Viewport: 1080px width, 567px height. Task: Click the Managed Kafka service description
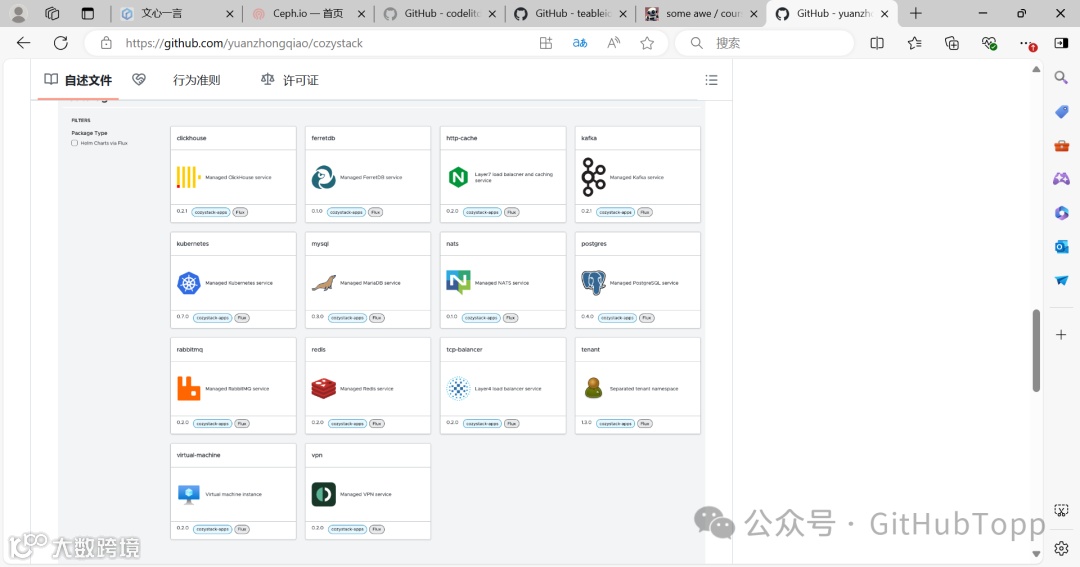[x=636, y=177]
